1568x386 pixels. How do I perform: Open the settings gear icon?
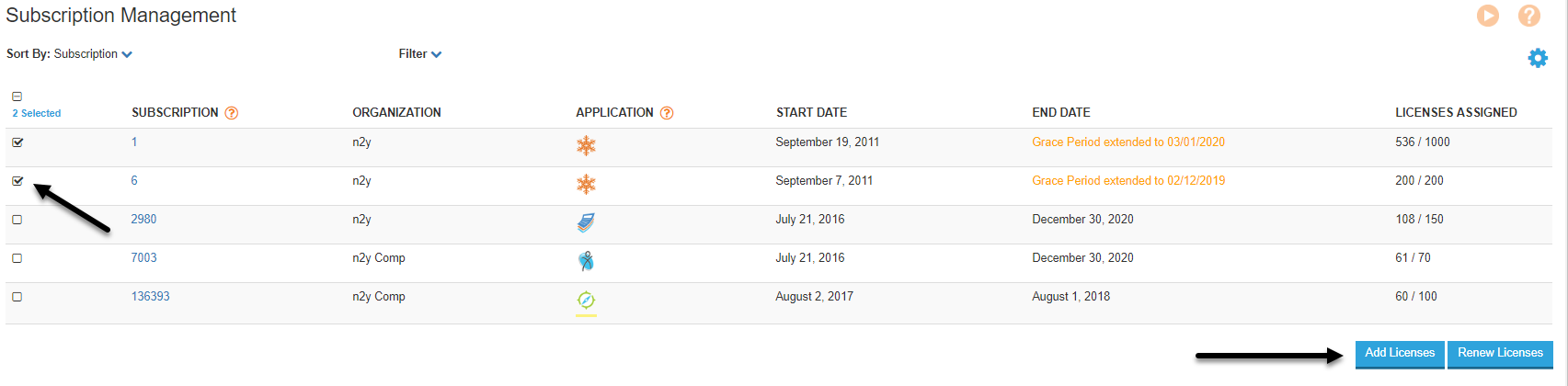(x=1538, y=58)
